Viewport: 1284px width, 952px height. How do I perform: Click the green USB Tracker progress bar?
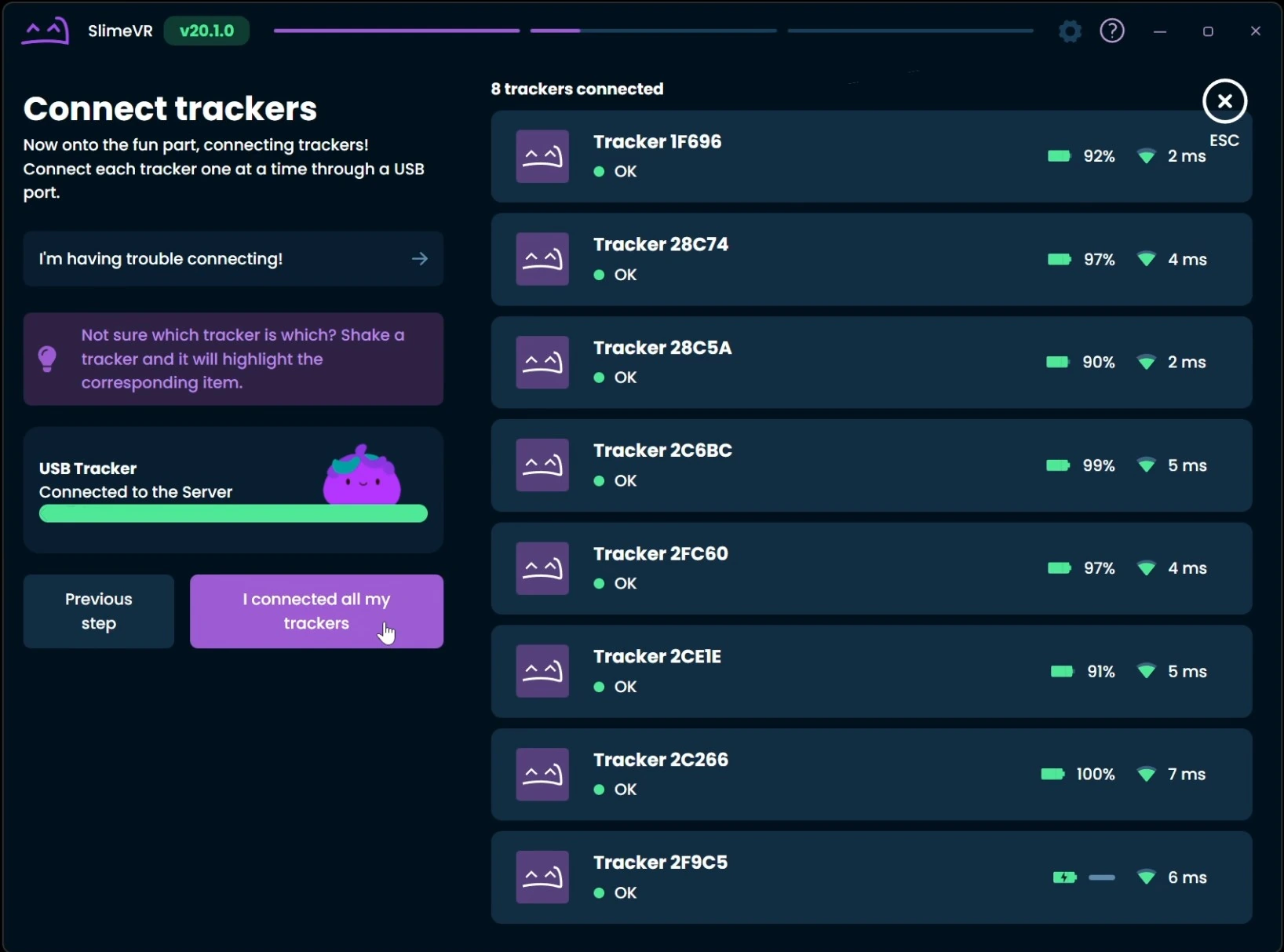pos(233,514)
